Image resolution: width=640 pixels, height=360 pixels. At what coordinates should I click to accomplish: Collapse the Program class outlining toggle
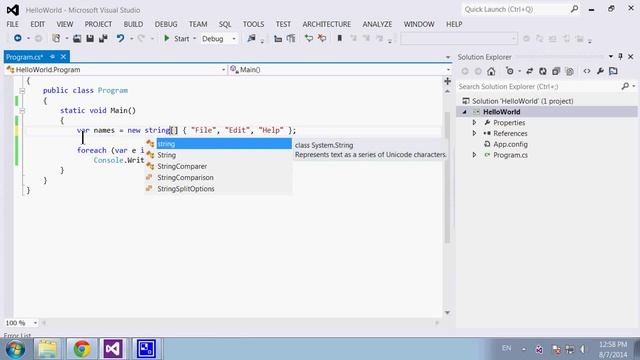[x=22, y=91]
